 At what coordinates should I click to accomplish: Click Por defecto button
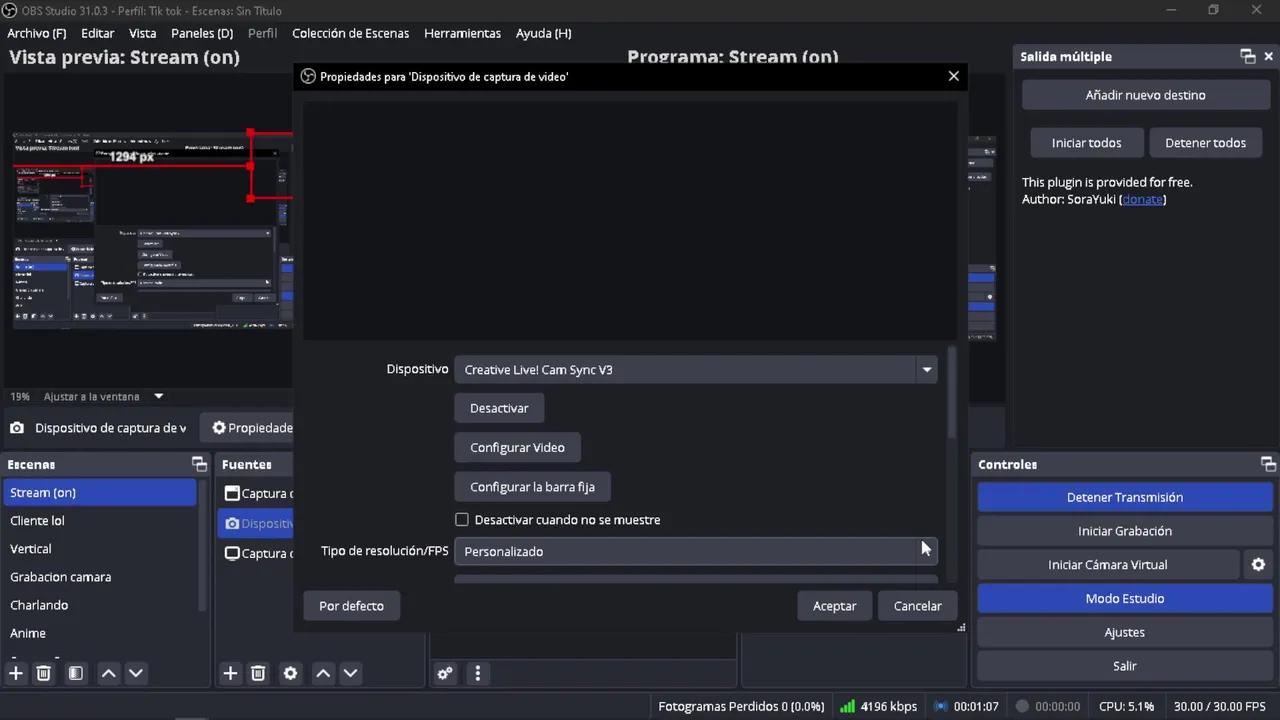coord(351,606)
